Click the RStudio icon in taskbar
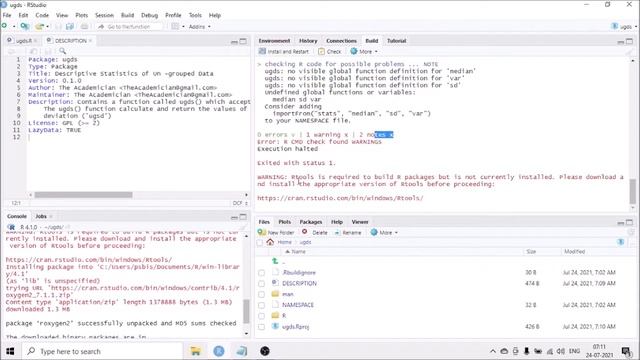Viewport: 640px width, 360px height. (219, 351)
